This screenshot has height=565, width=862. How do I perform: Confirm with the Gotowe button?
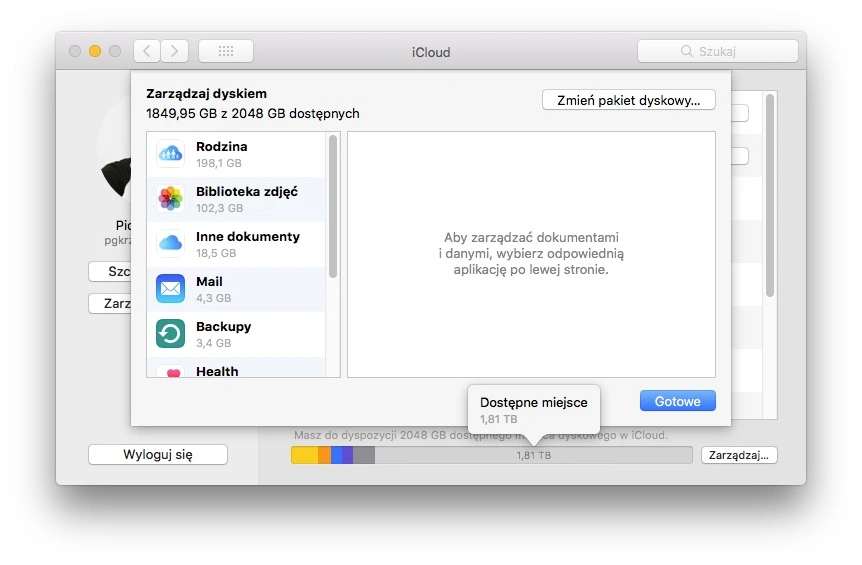coord(677,401)
